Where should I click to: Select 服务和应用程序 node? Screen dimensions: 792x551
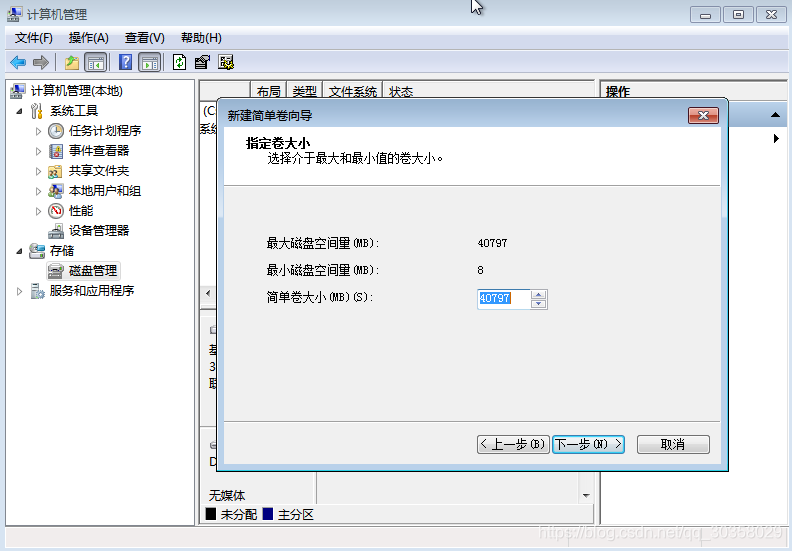click(x=92, y=291)
